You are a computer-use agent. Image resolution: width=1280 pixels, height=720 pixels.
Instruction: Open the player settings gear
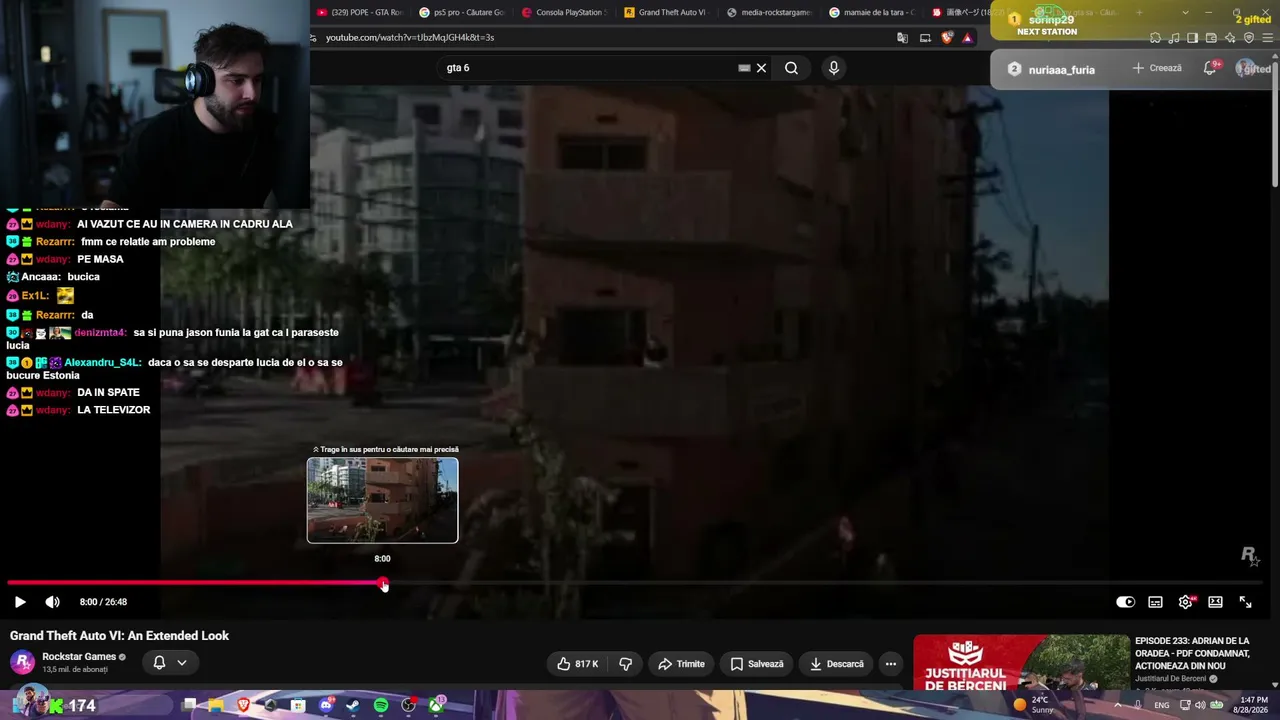tap(1185, 602)
